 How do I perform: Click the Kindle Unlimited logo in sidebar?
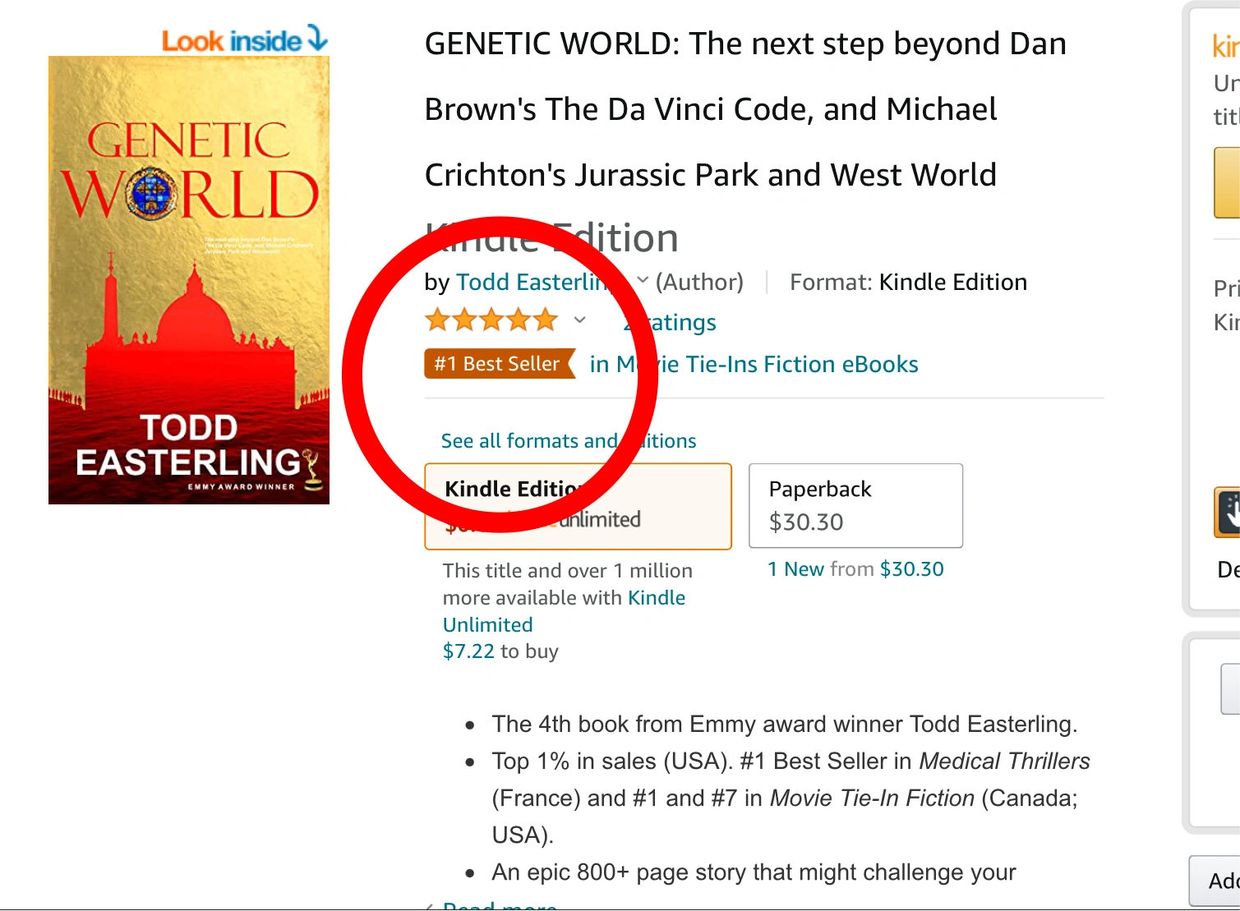[1225, 46]
